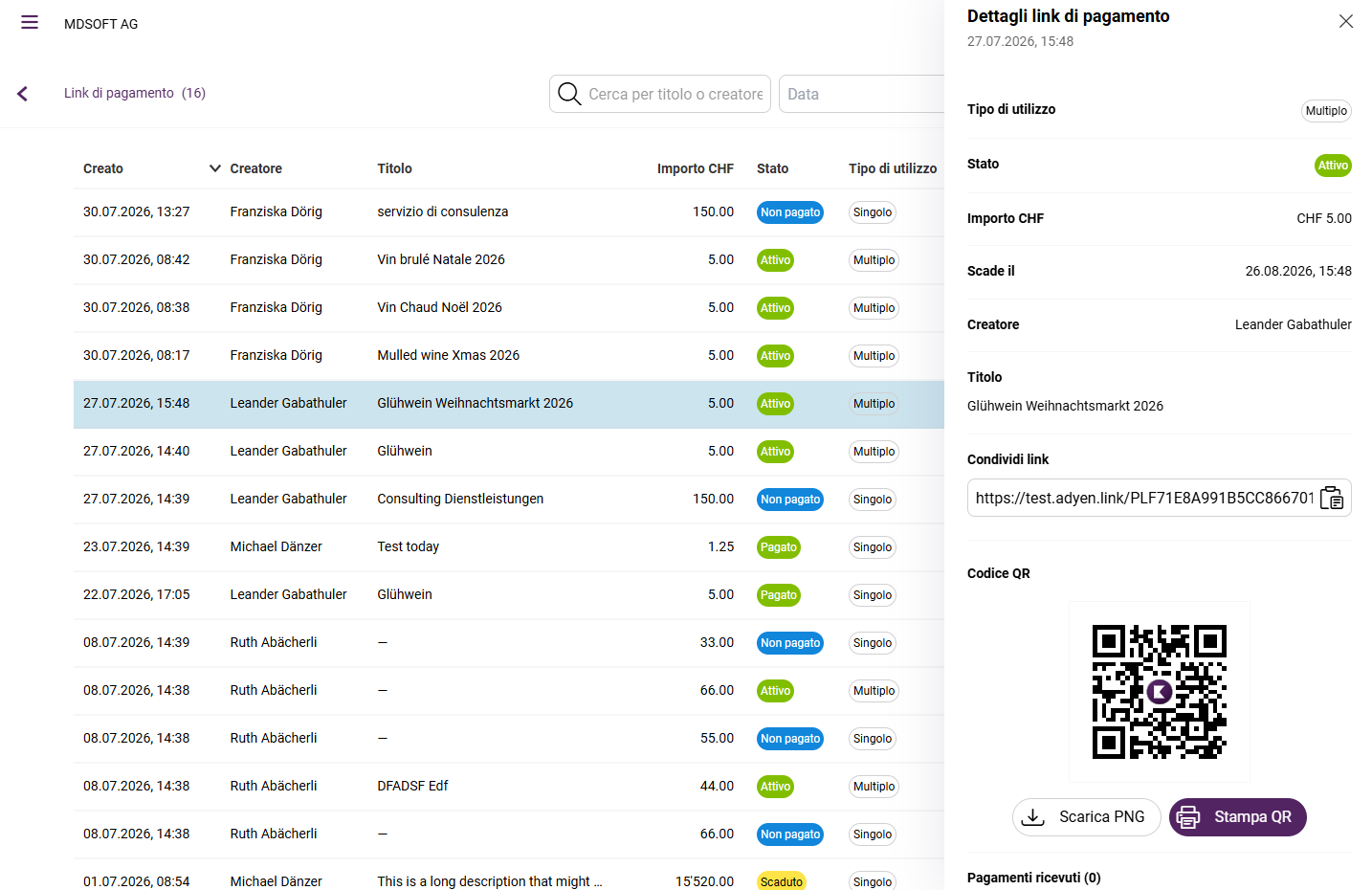Viewport: 1372px width, 890px height.
Task: Click the 22.07.2026, 17:05 date cell
Action: pyautogui.click(x=137, y=594)
